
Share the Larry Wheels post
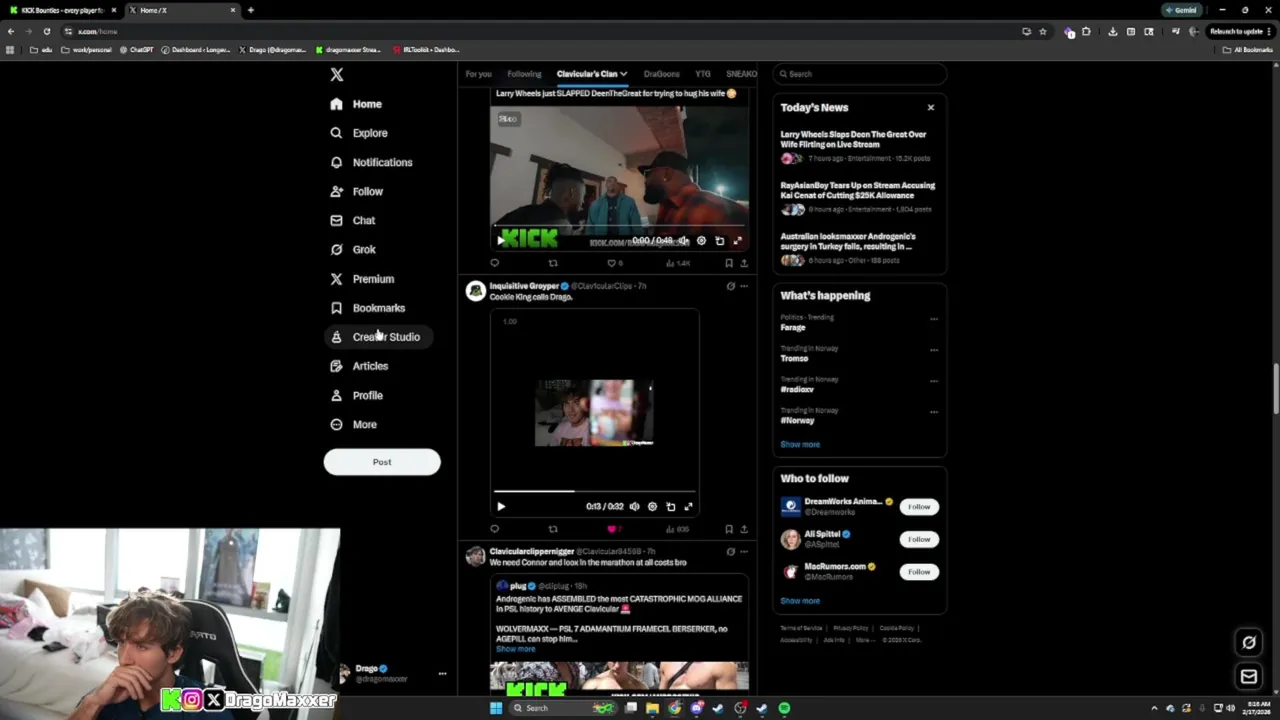tap(743, 263)
